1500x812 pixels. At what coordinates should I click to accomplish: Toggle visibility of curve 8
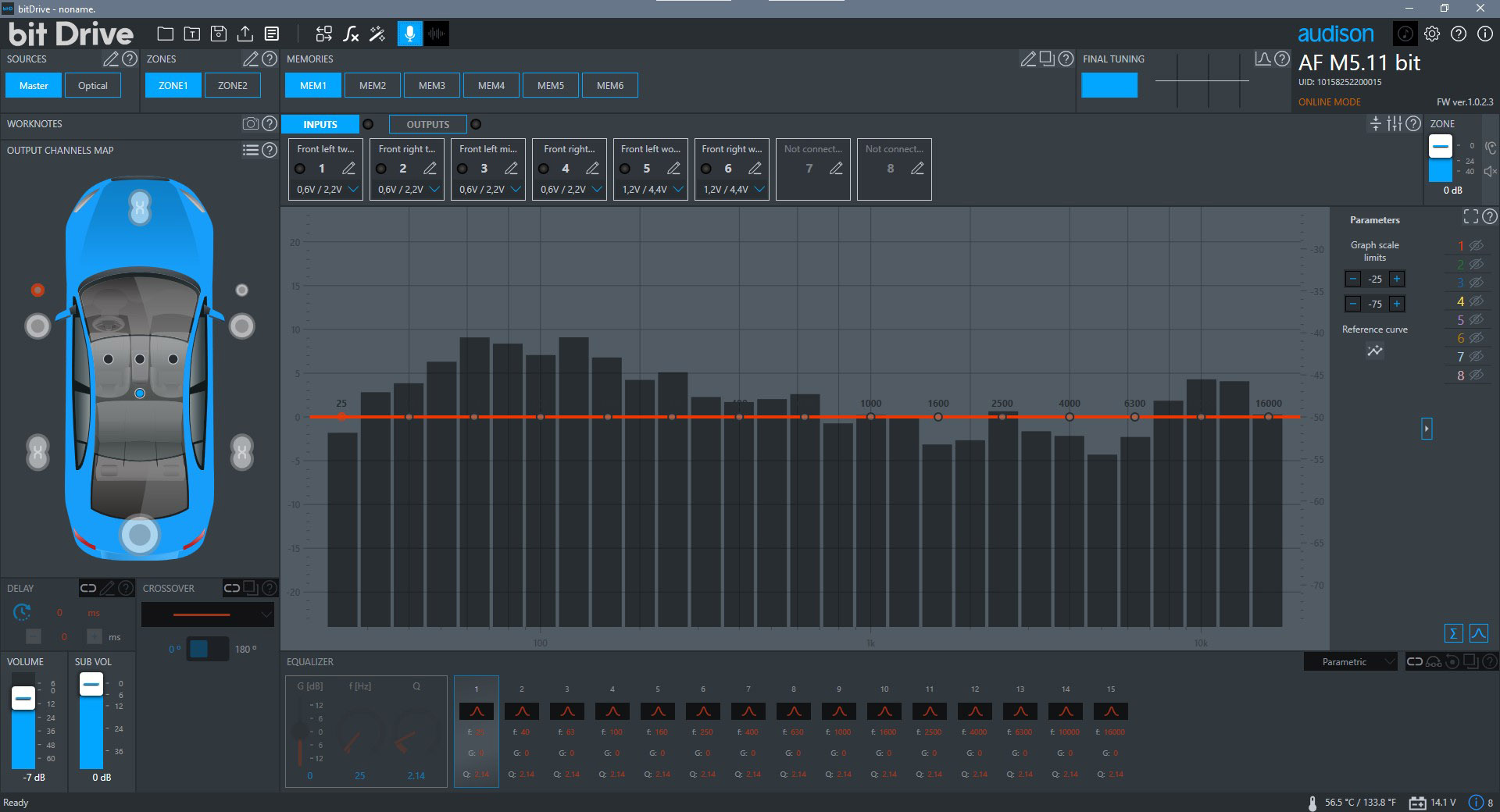[x=1476, y=375]
